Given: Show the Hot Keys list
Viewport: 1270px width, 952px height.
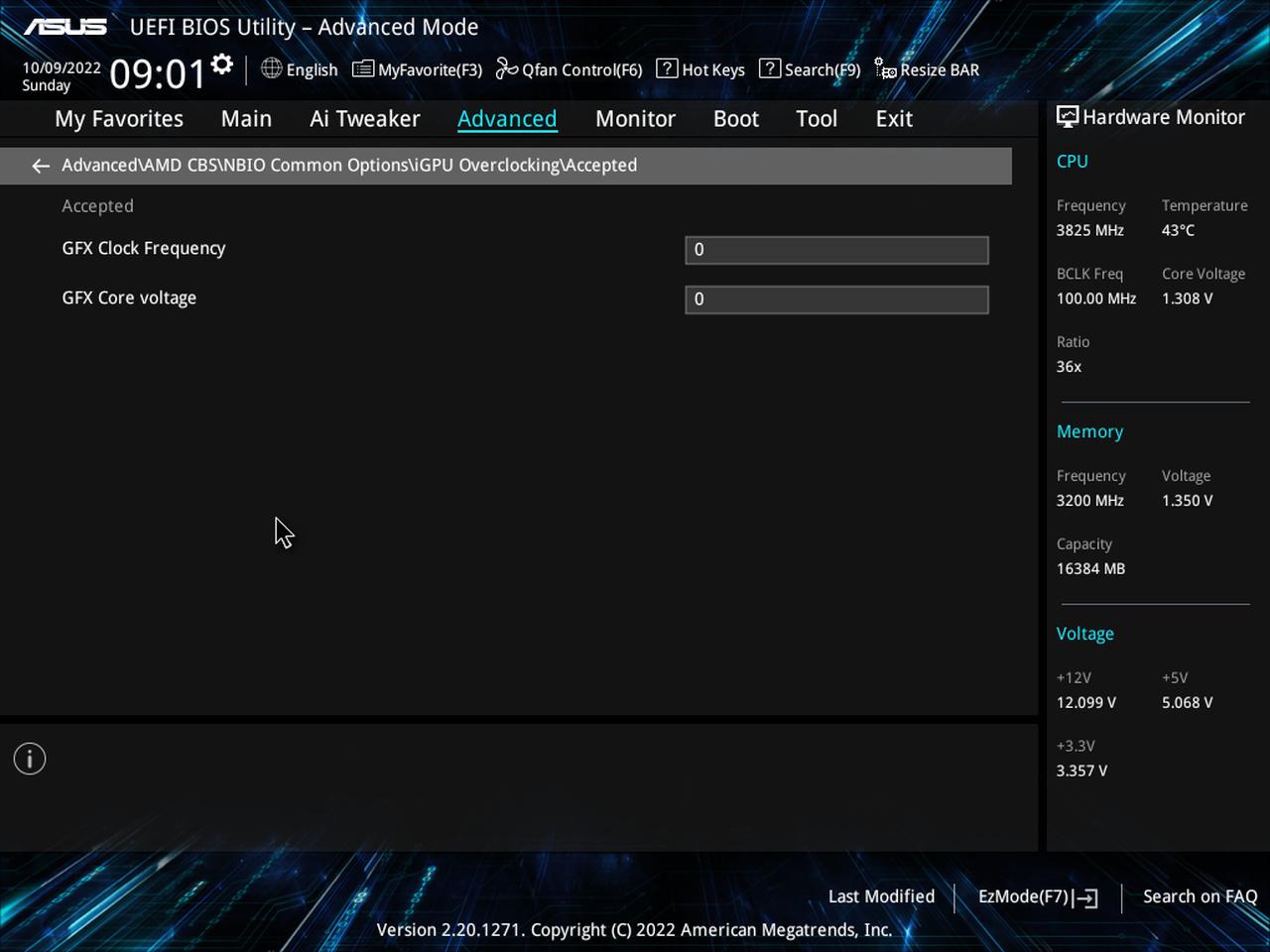Looking at the screenshot, I should [713, 69].
